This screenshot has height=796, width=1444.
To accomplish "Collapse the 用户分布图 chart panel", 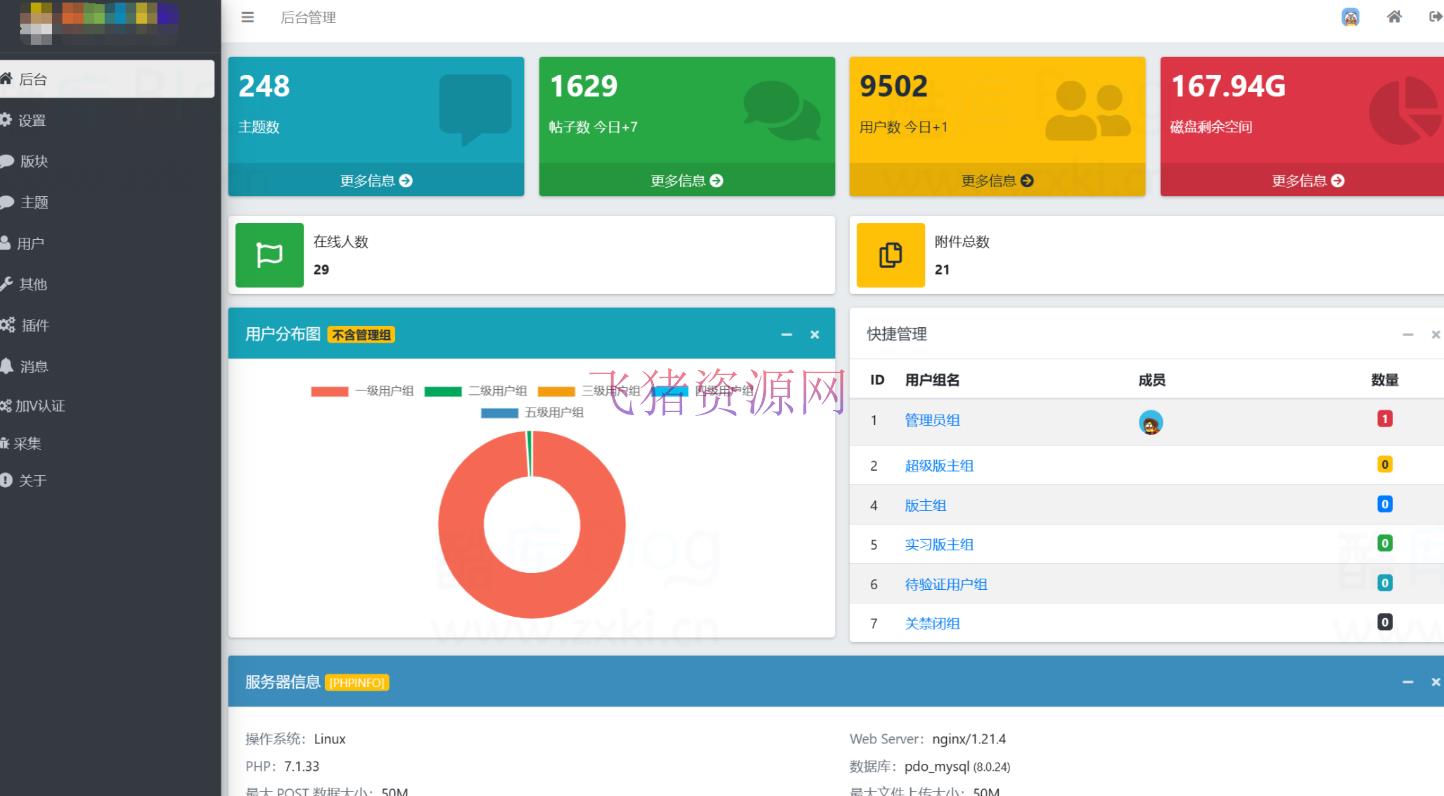I will pos(785,334).
